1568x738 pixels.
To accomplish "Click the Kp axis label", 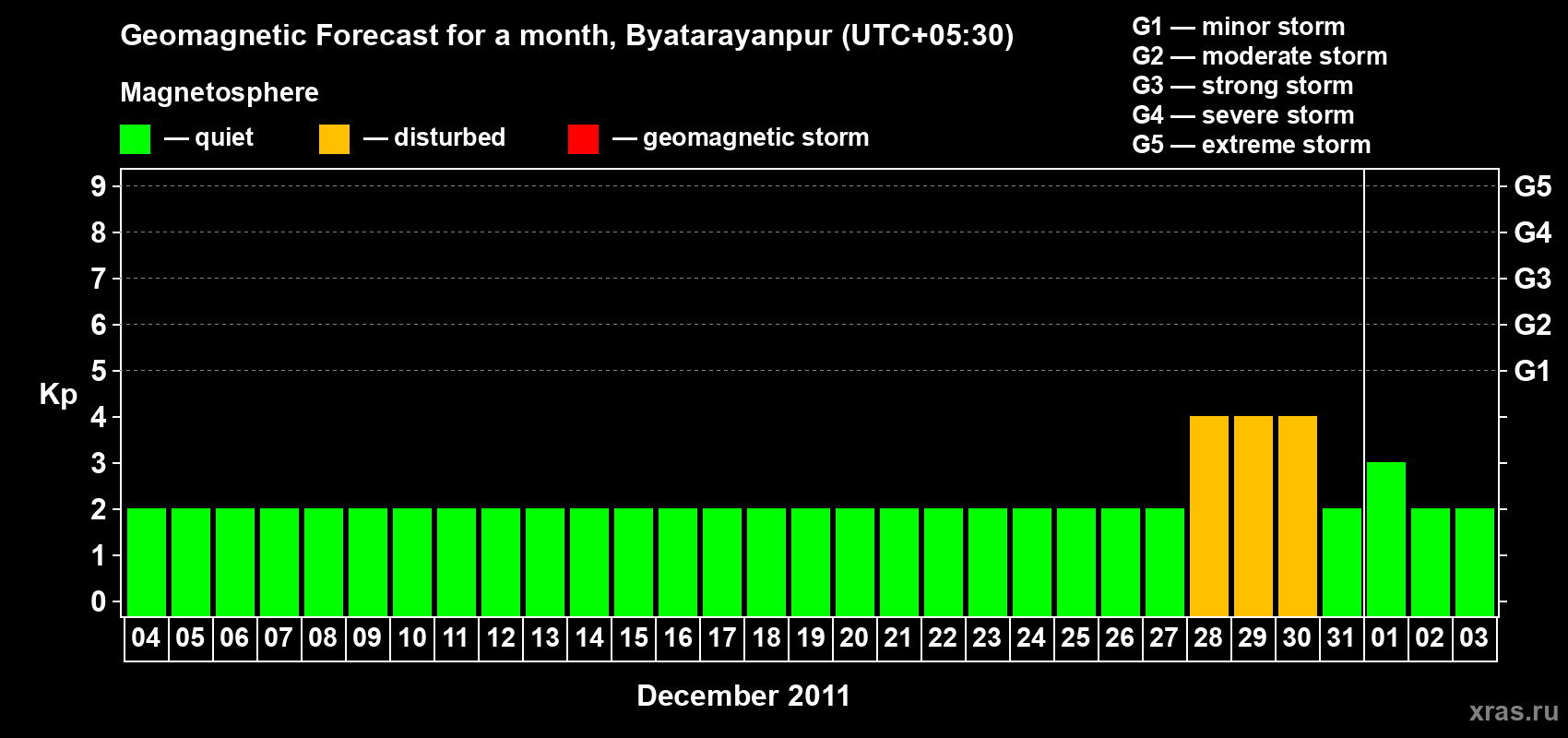I will click(x=58, y=395).
